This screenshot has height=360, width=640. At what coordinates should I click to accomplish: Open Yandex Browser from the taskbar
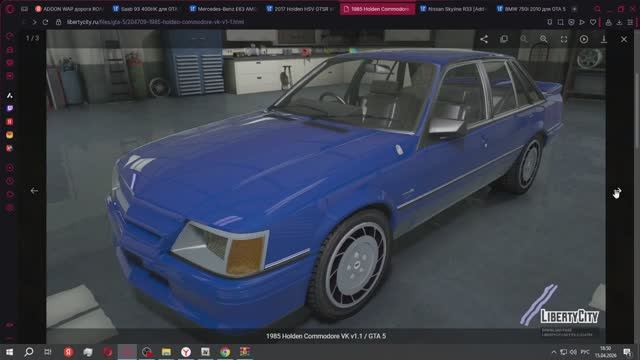click(186, 351)
